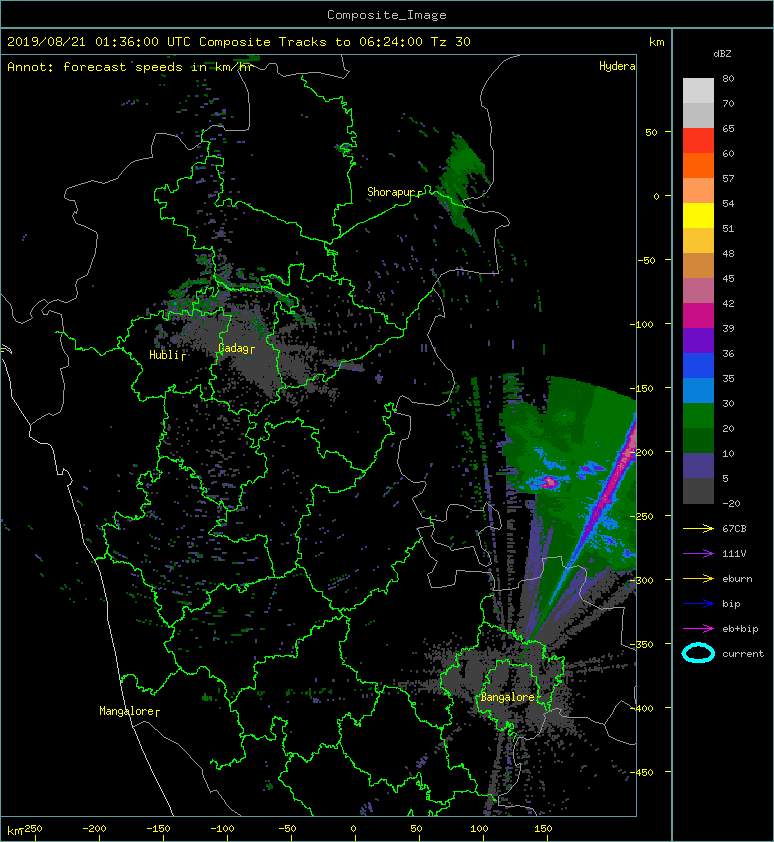Click the 0 tick on the horizontal km axis

pyautogui.click(x=353, y=829)
